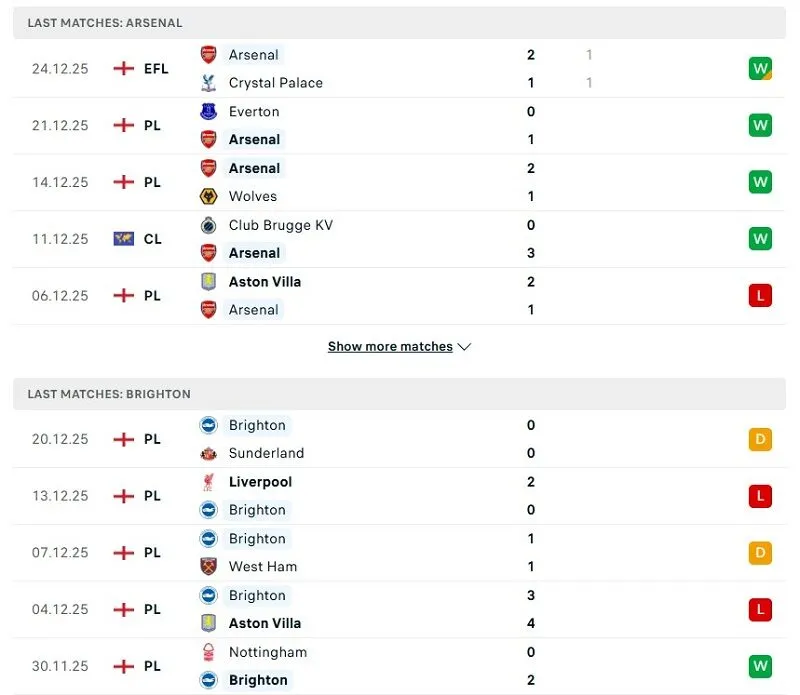Open the Last Matches: Arsenal section header

[x=105, y=23]
